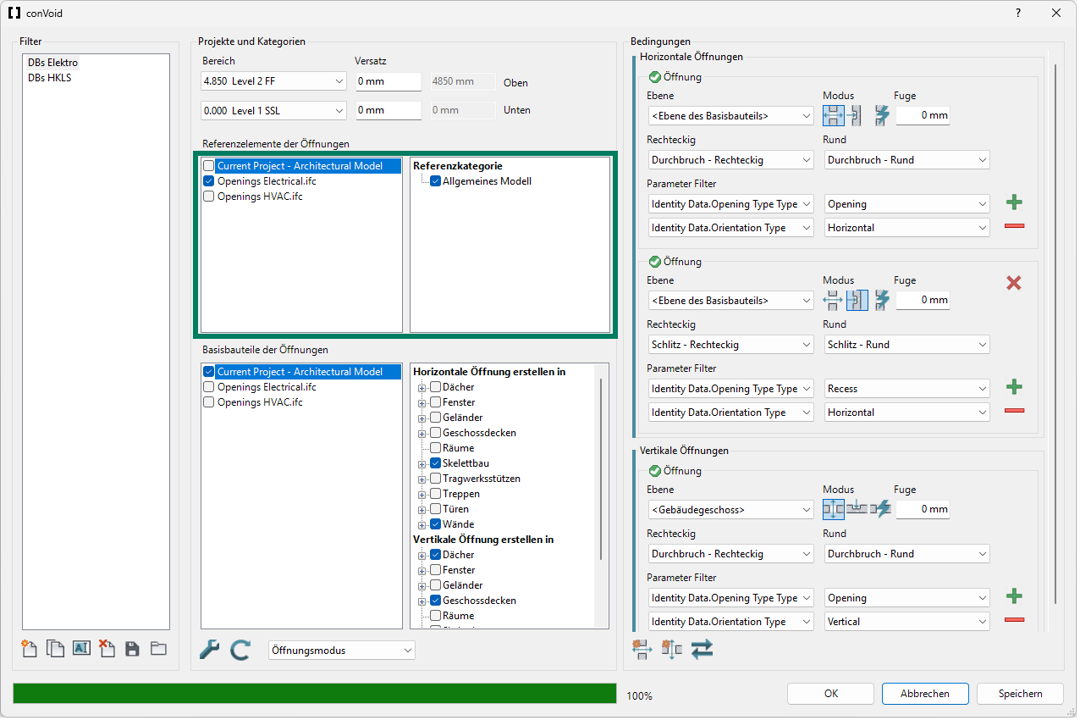Select through-opening mode icon in first Durchbruch group

tap(833, 115)
